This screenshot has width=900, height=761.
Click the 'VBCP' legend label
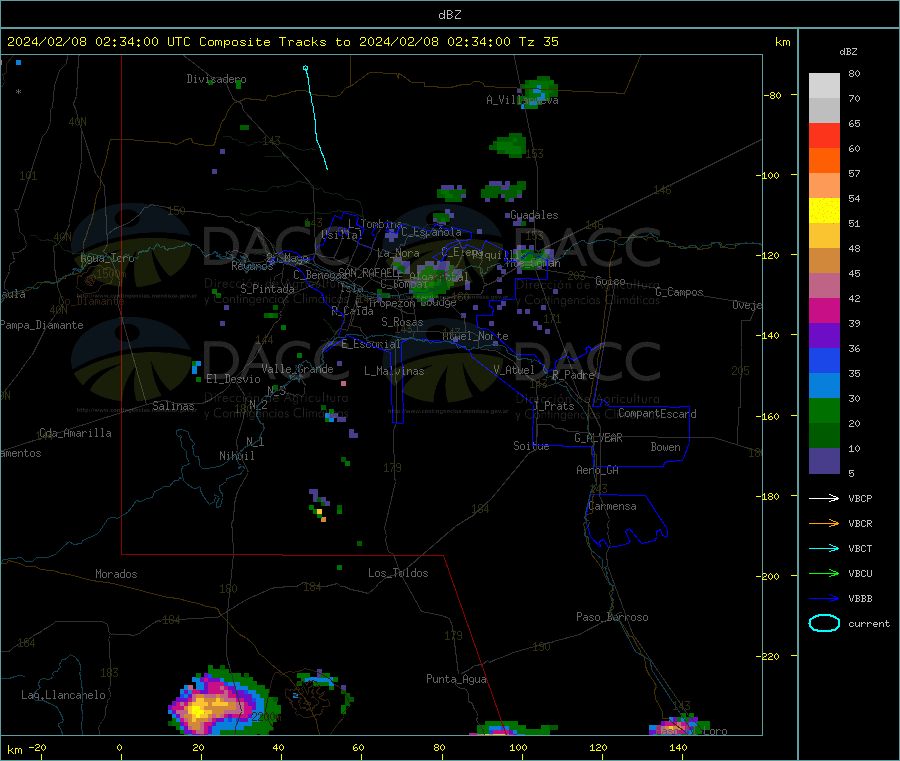pos(860,498)
